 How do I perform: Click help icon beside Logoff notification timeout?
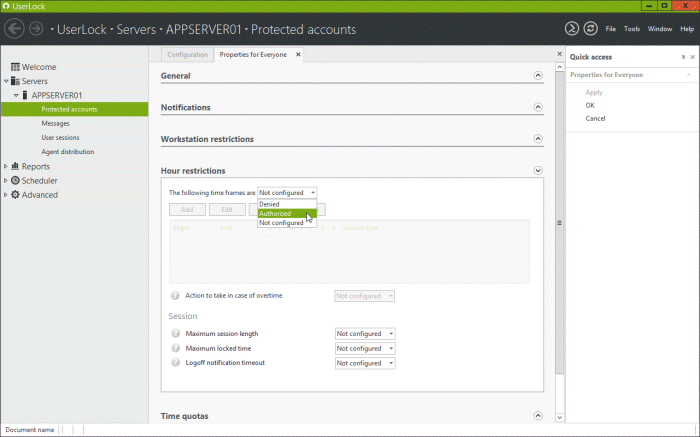click(175, 362)
